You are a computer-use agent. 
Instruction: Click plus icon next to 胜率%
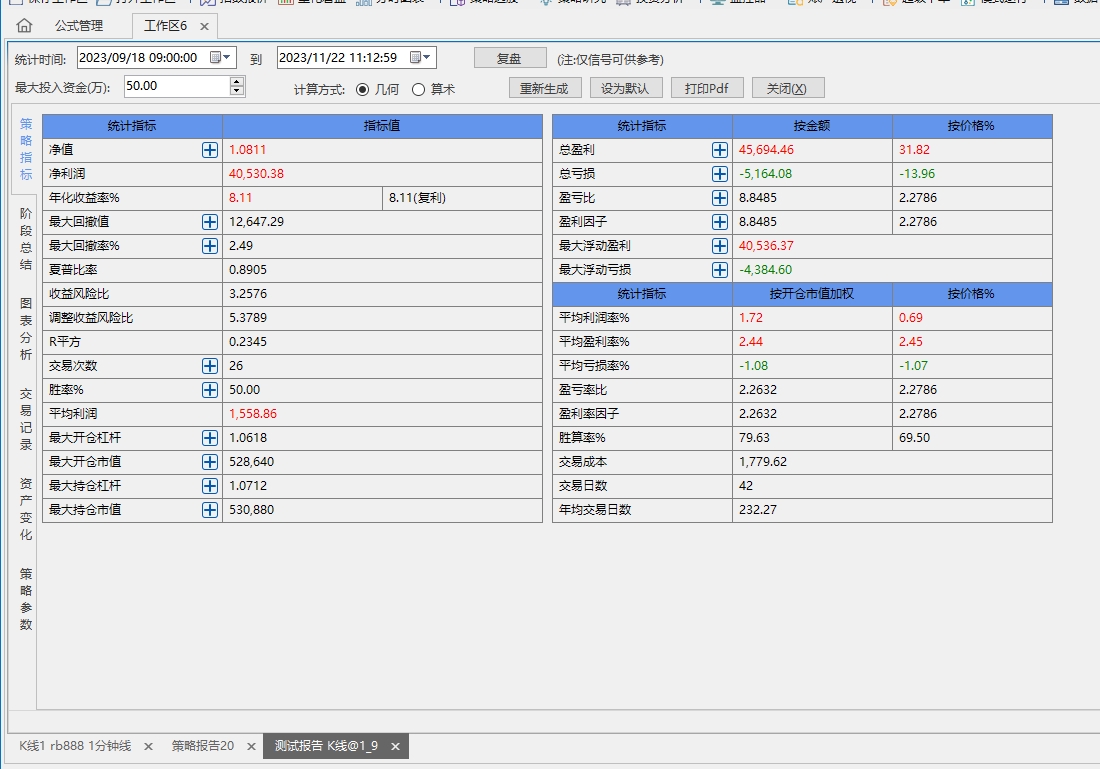(210, 390)
